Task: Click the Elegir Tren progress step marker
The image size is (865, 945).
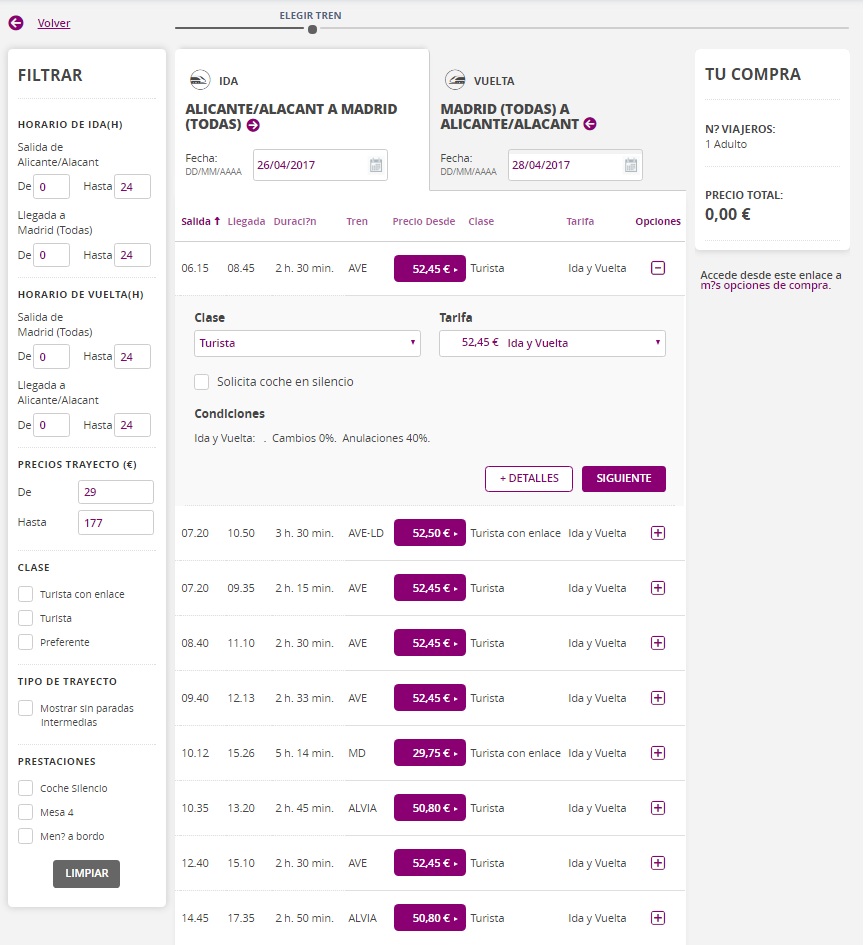Action: pyautogui.click(x=312, y=29)
